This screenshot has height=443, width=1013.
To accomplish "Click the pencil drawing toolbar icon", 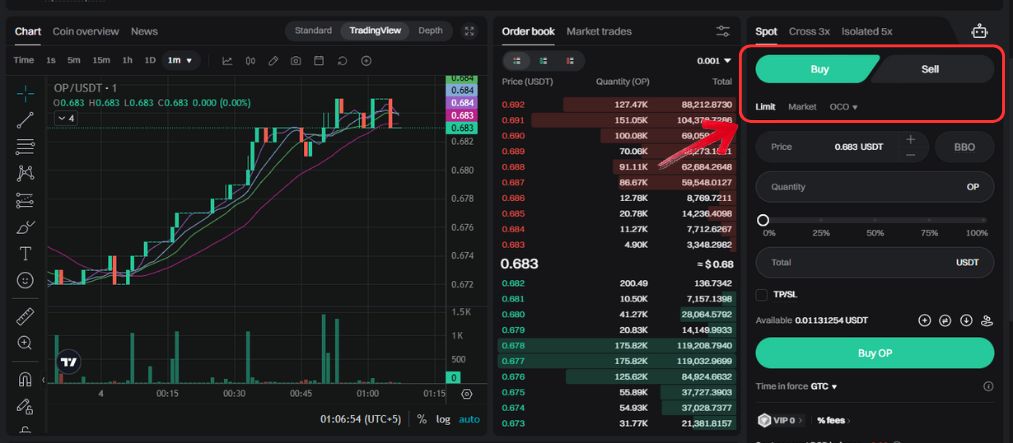I will coord(273,61).
